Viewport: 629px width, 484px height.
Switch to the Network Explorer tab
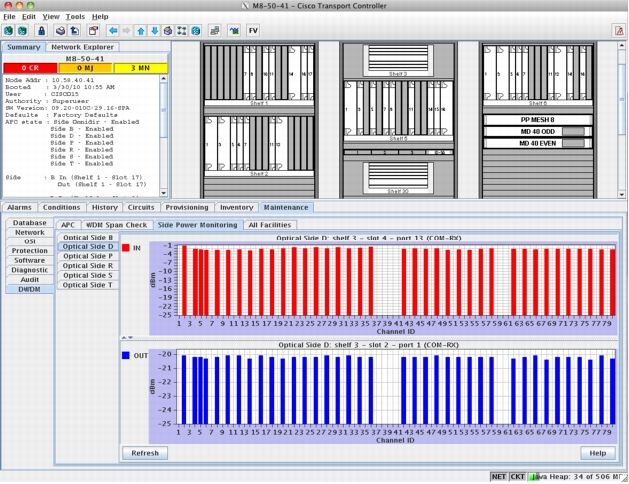pos(82,47)
